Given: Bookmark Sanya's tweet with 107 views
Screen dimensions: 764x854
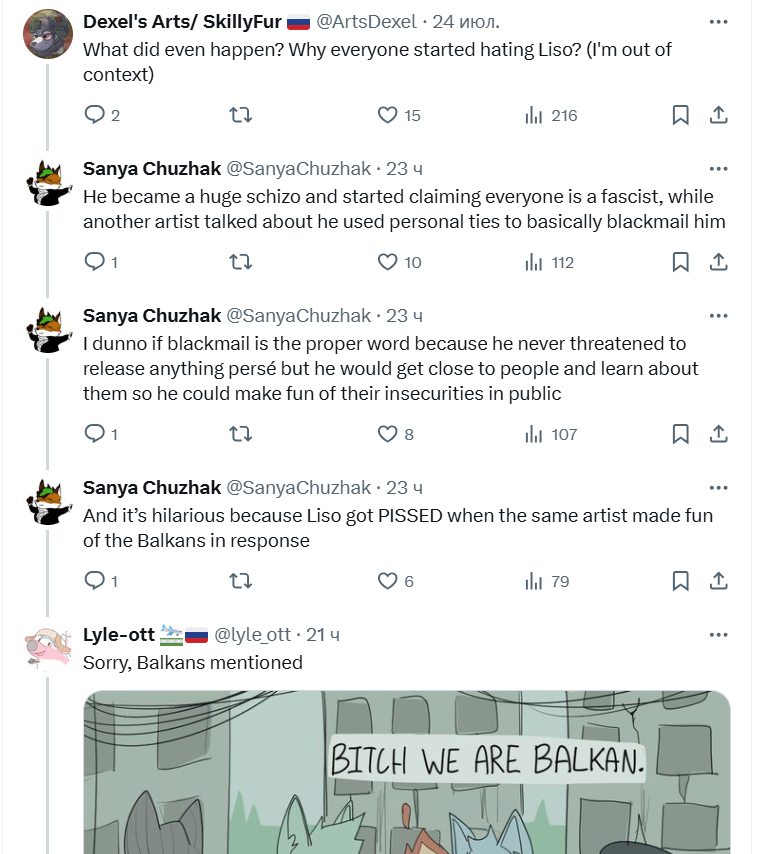Looking at the screenshot, I should pyautogui.click(x=680, y=434).
